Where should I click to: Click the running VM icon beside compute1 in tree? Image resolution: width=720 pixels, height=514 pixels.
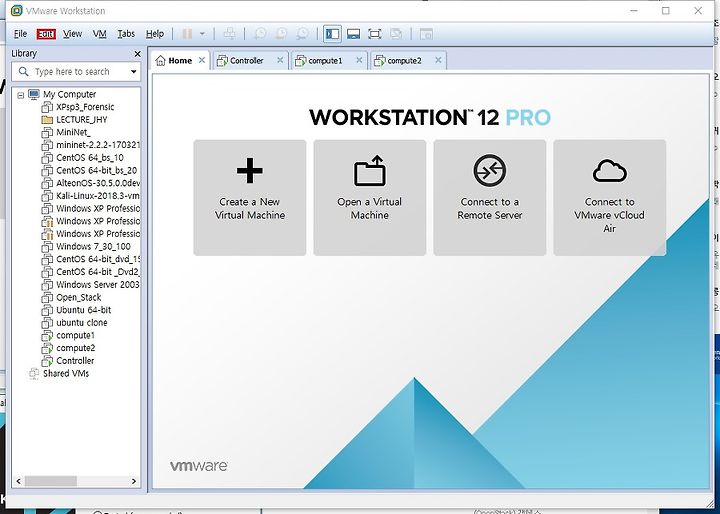(x=47, y=335)
